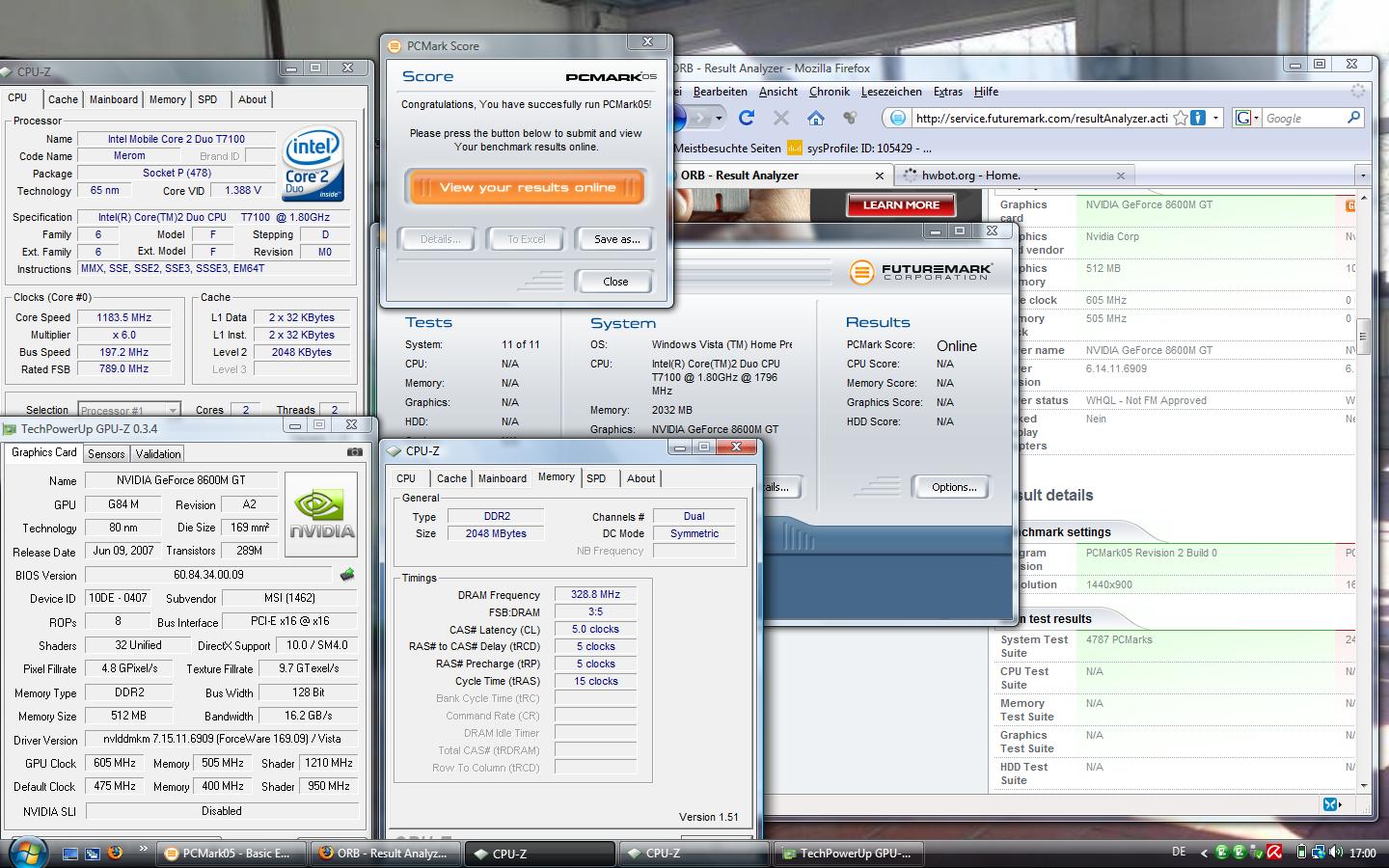Click Show Desktop quick launch icon

click(70, 854)
